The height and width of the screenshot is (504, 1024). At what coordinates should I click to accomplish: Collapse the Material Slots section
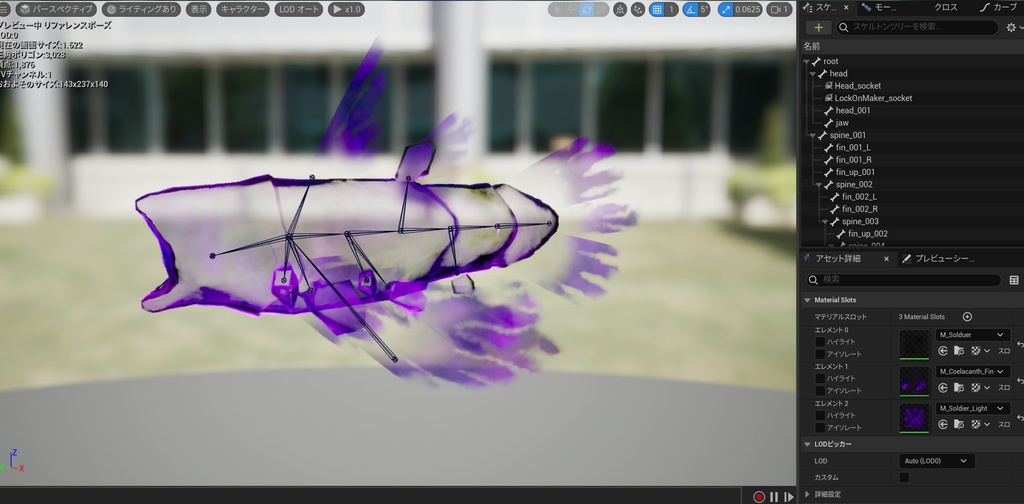807,300
